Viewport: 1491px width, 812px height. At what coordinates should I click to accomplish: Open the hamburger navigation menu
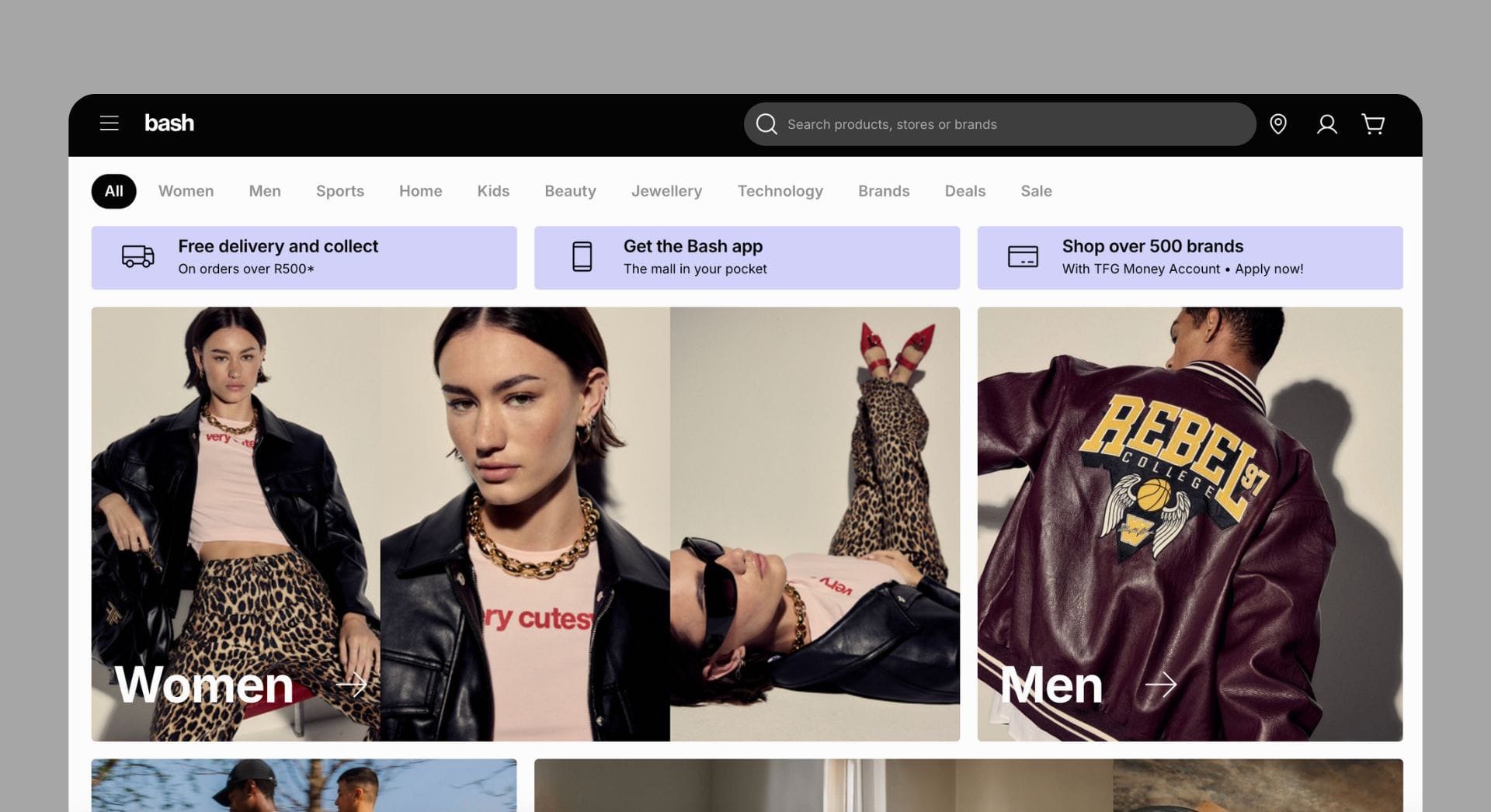109,123
